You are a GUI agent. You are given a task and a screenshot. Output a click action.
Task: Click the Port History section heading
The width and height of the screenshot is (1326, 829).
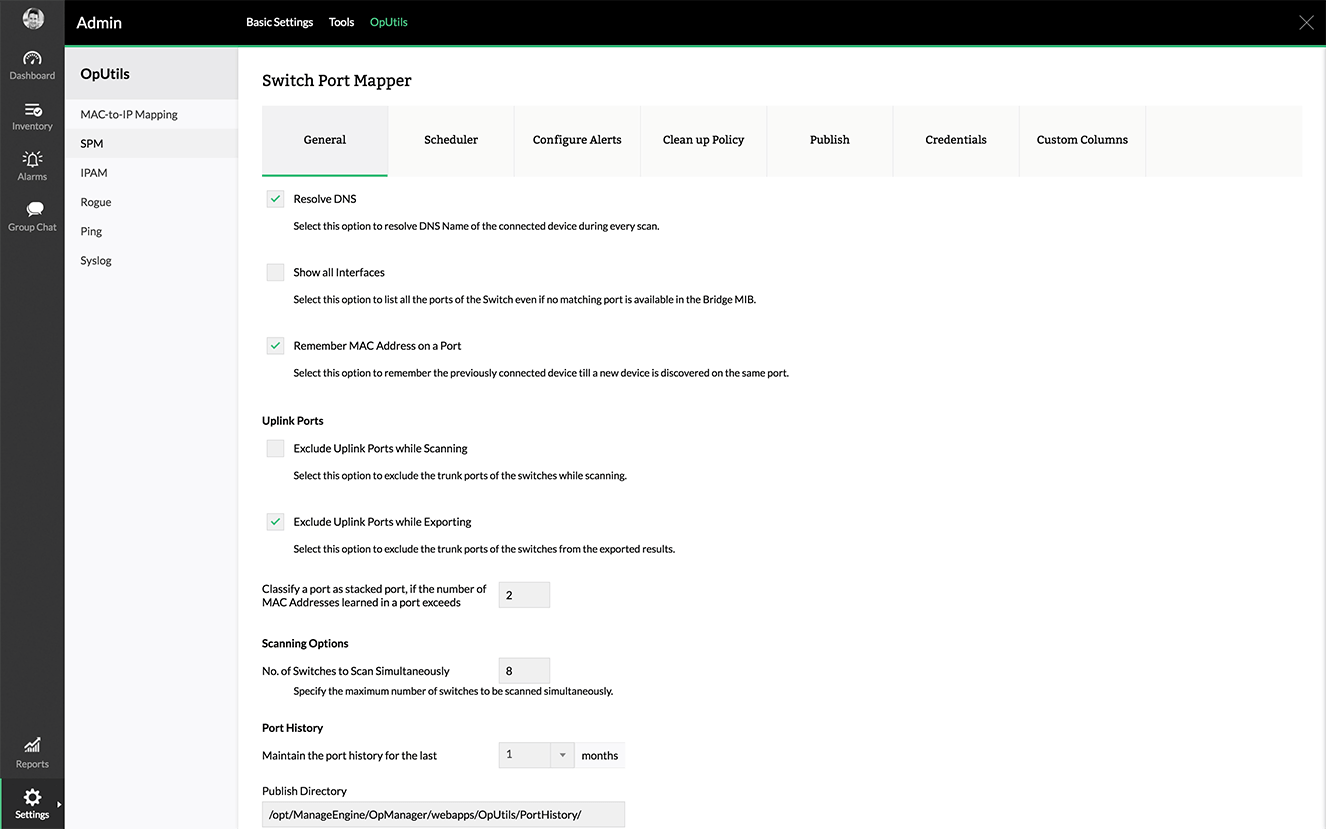(293, 728)
